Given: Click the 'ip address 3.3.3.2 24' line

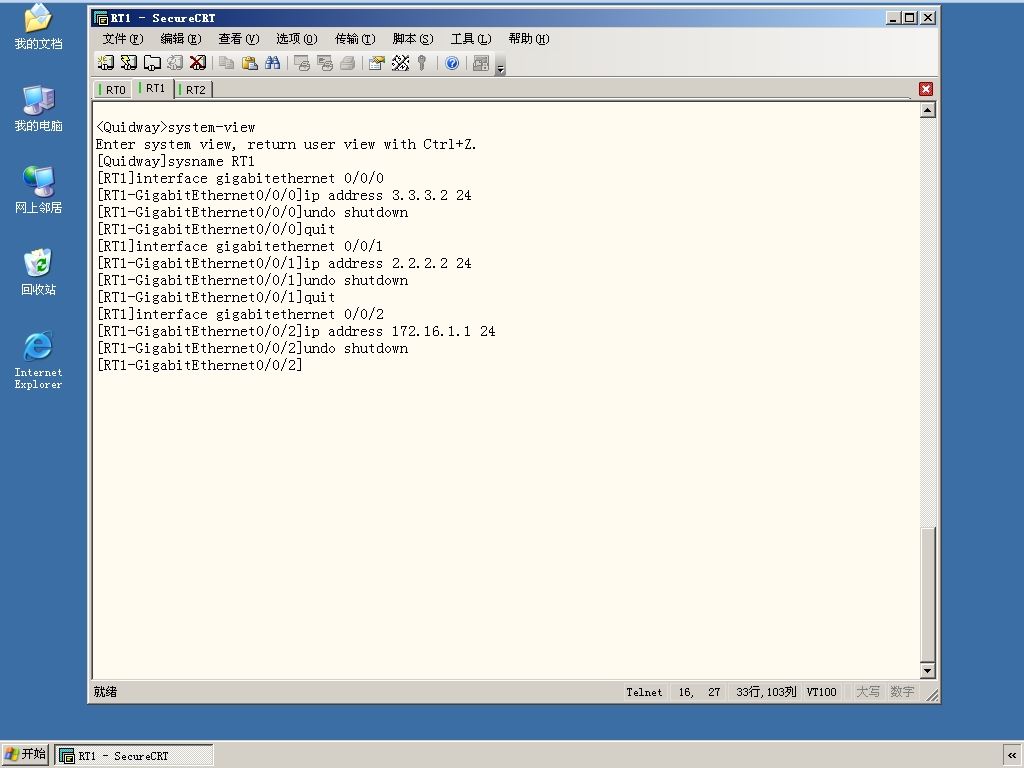Looking at the screenshot, I should pyautogui.click(x=284, y=195).
